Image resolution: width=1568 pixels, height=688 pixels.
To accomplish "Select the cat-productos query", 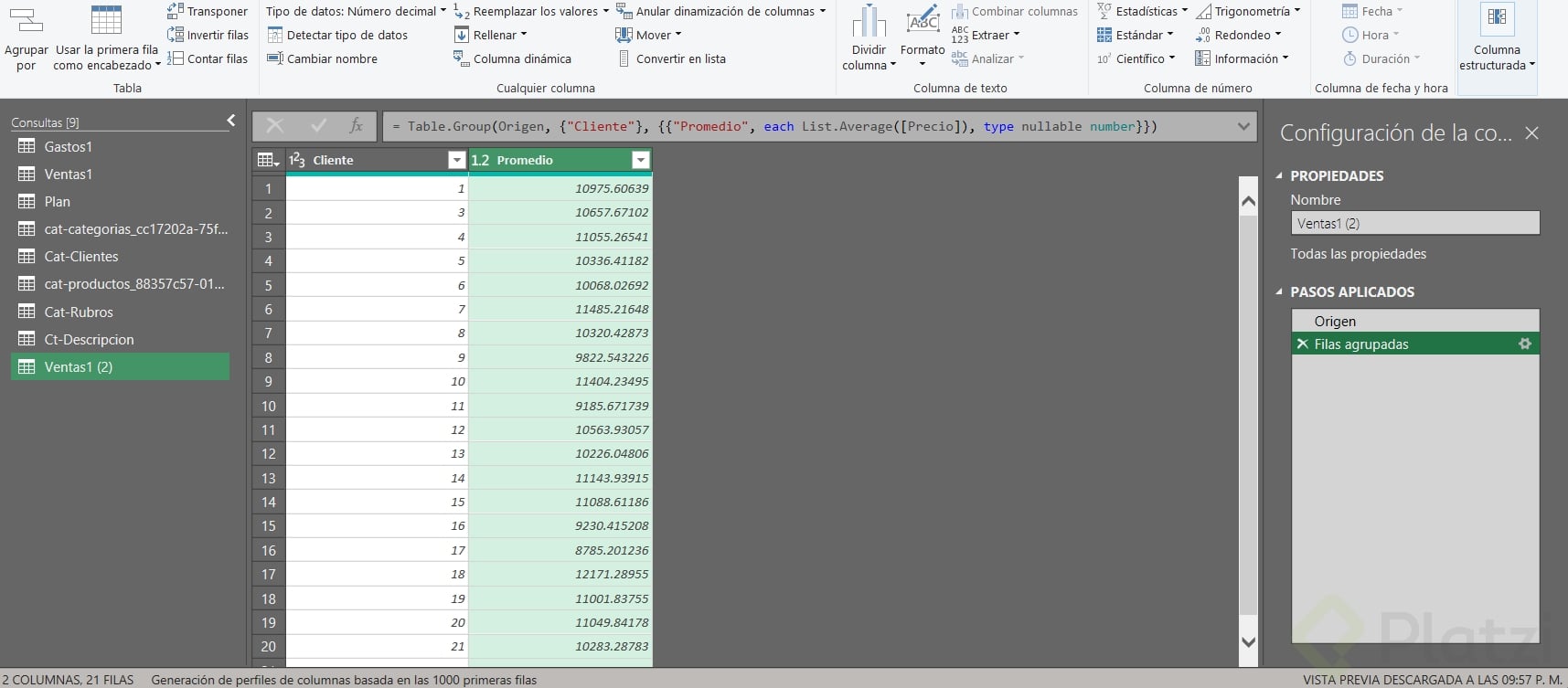I will [x=121, y=283].
